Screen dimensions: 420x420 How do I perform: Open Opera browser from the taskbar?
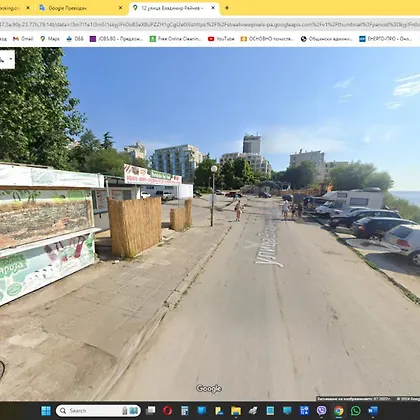(x=167, y=411)
